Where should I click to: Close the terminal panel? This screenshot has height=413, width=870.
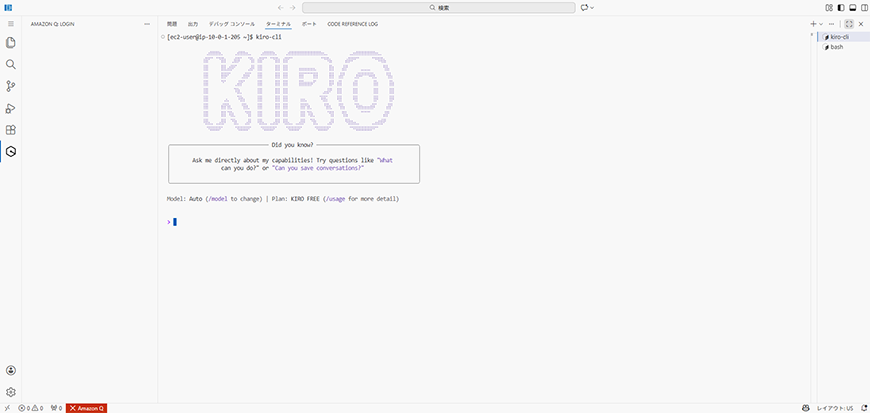coord(861,24)
